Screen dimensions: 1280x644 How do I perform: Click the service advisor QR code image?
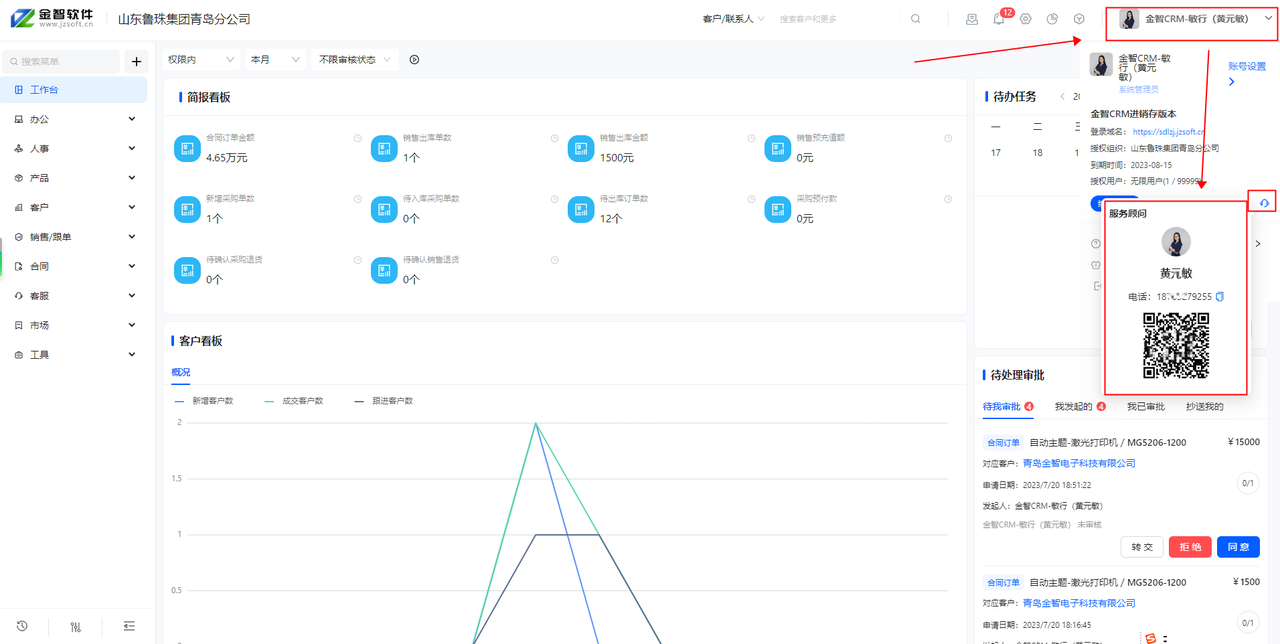point(1176,346)
